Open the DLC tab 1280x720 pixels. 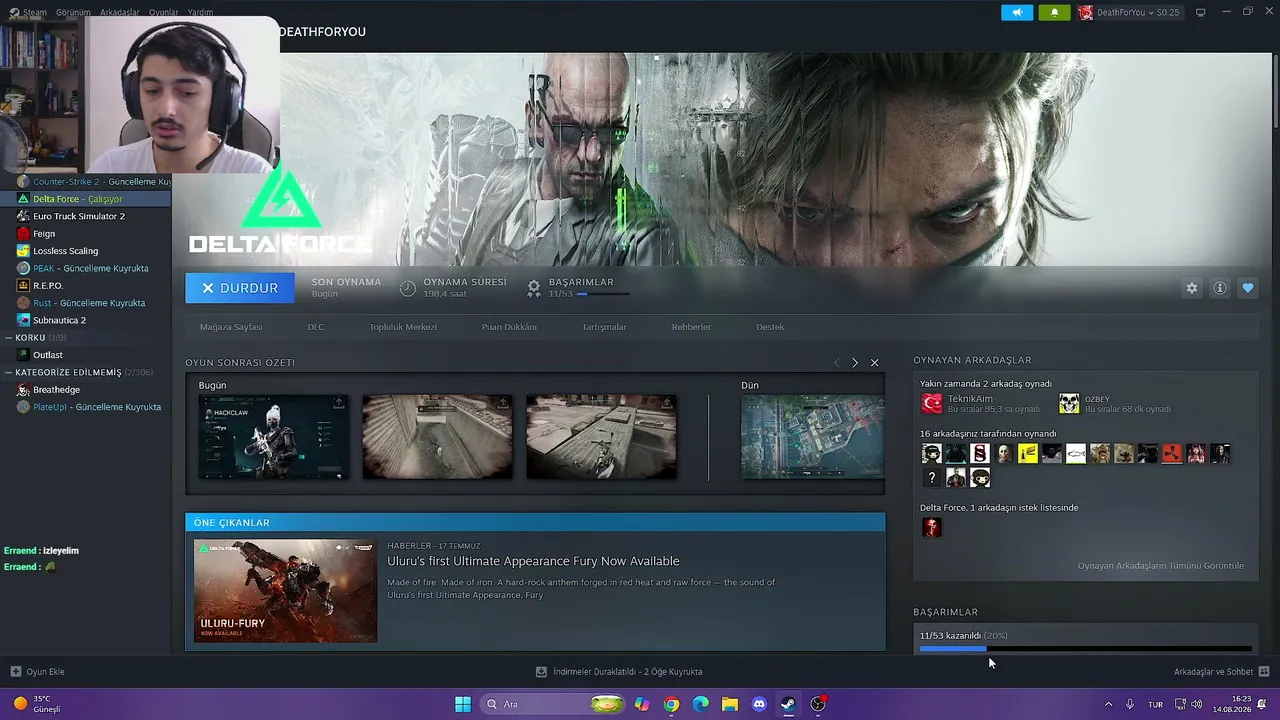point(316,327)
